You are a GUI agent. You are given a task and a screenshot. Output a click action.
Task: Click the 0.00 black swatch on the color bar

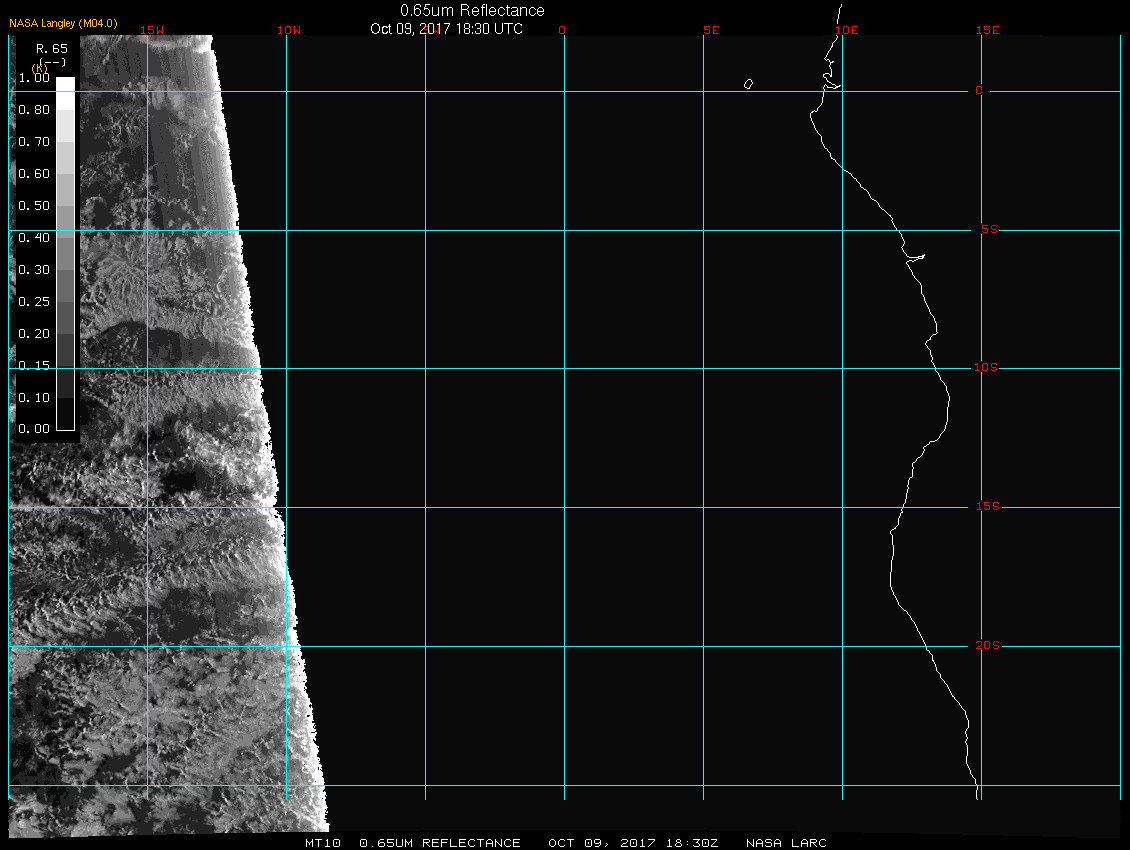tap(65, 421)
